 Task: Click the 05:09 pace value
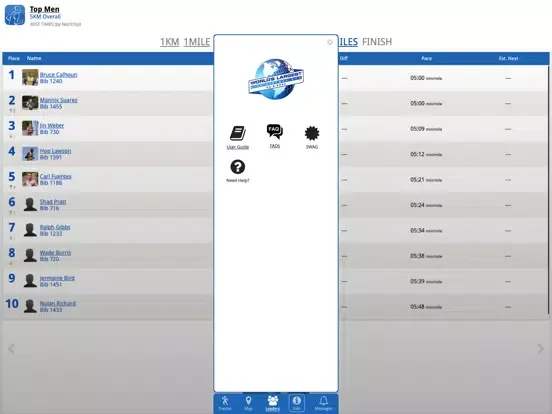tap(417, 129)
